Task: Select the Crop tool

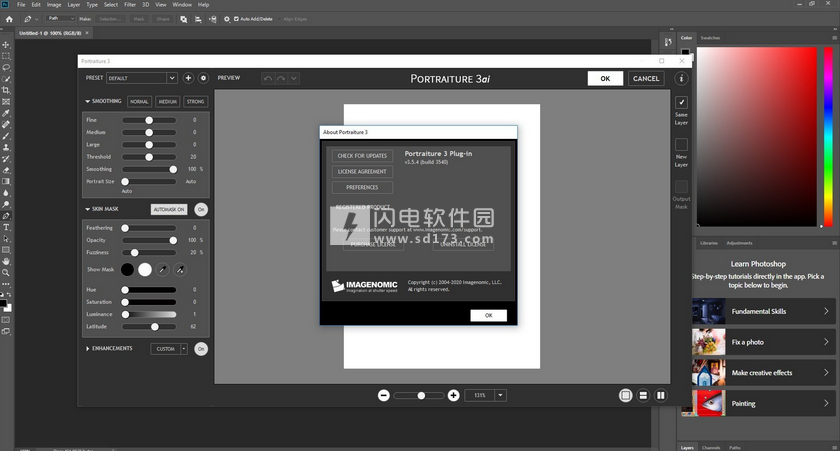Action: click(6, 91)
